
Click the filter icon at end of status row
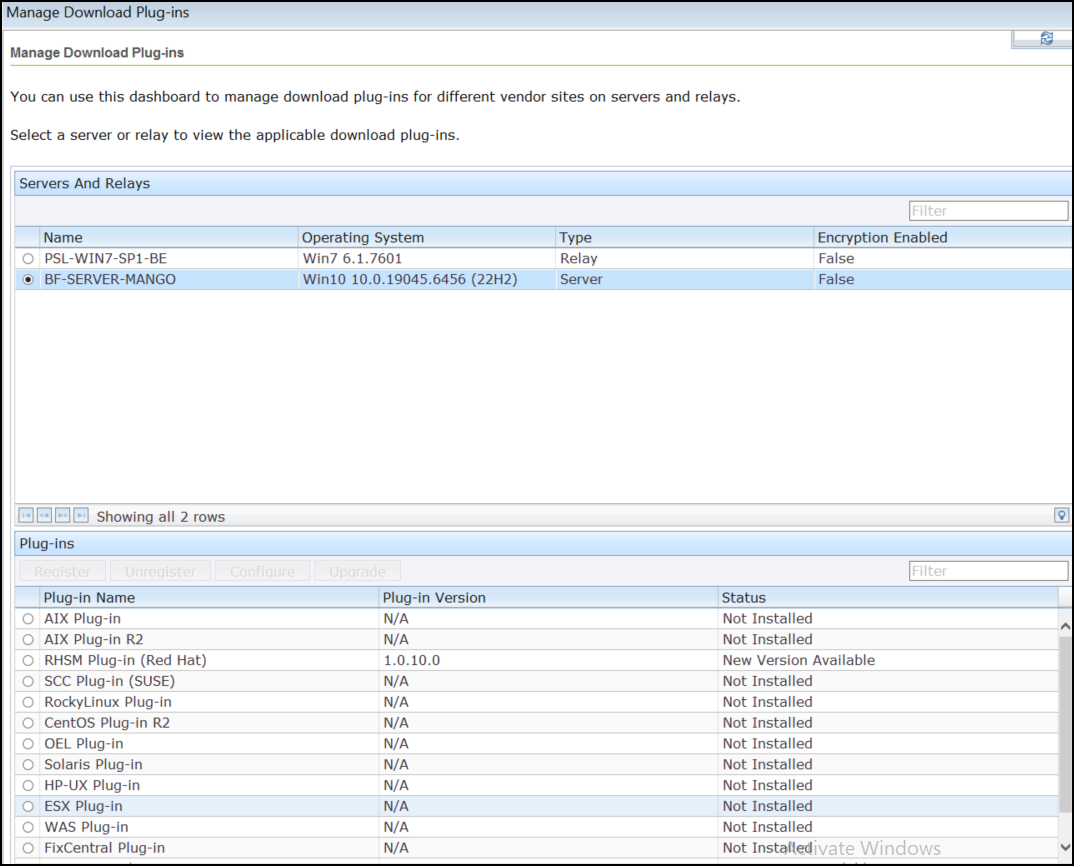click(x=1061, y=514)
